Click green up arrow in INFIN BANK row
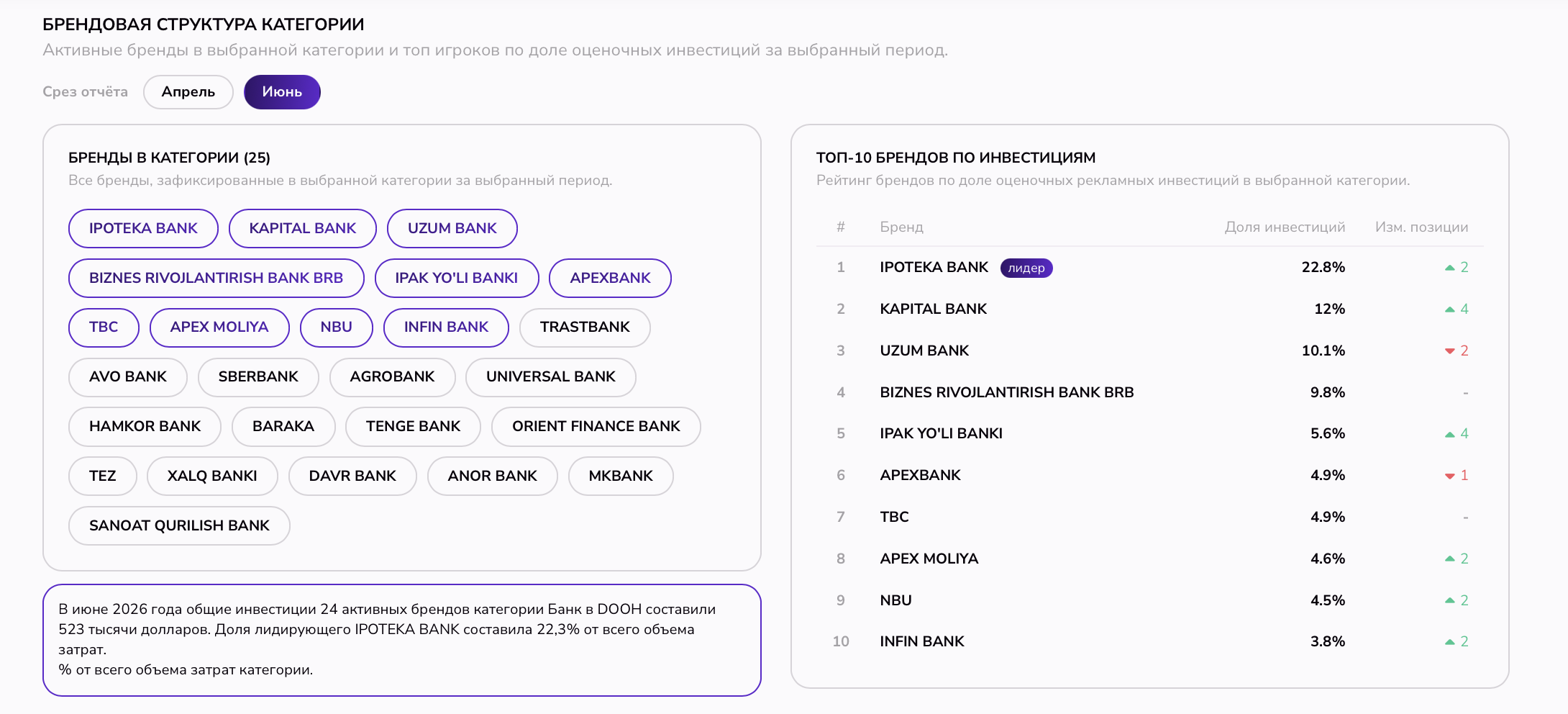This screenshot has height=714, width=1568. (1450, 642)
